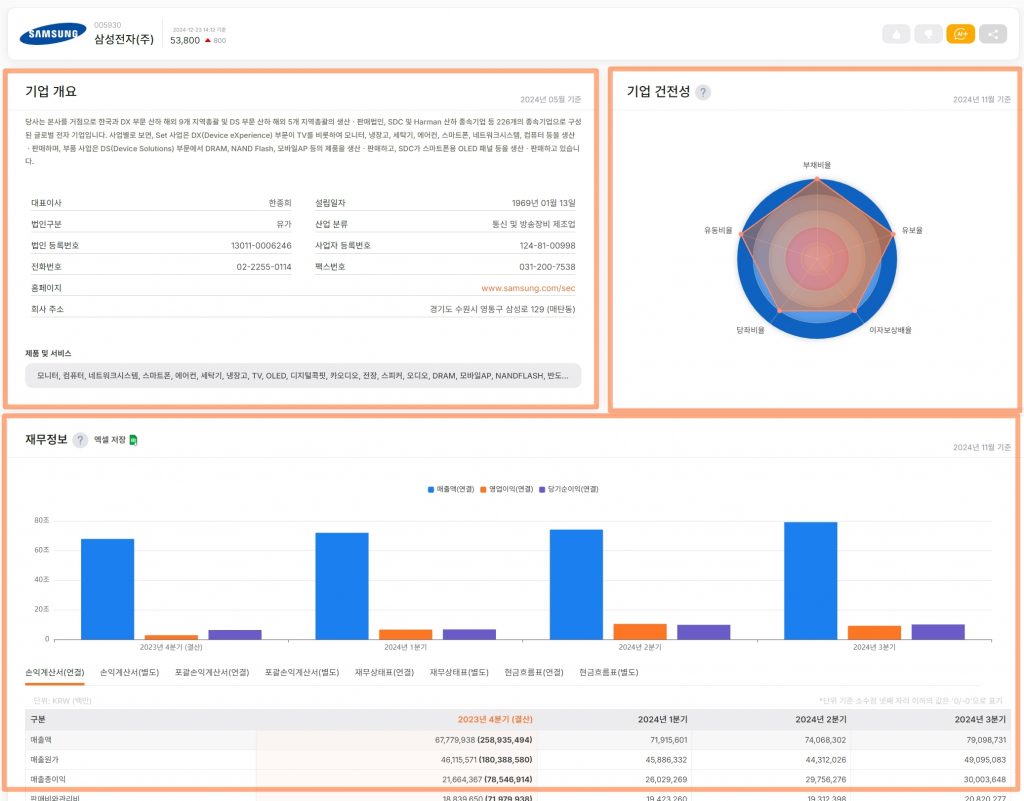Click the share icon button
1024x801 pixels.
point(993,34)
